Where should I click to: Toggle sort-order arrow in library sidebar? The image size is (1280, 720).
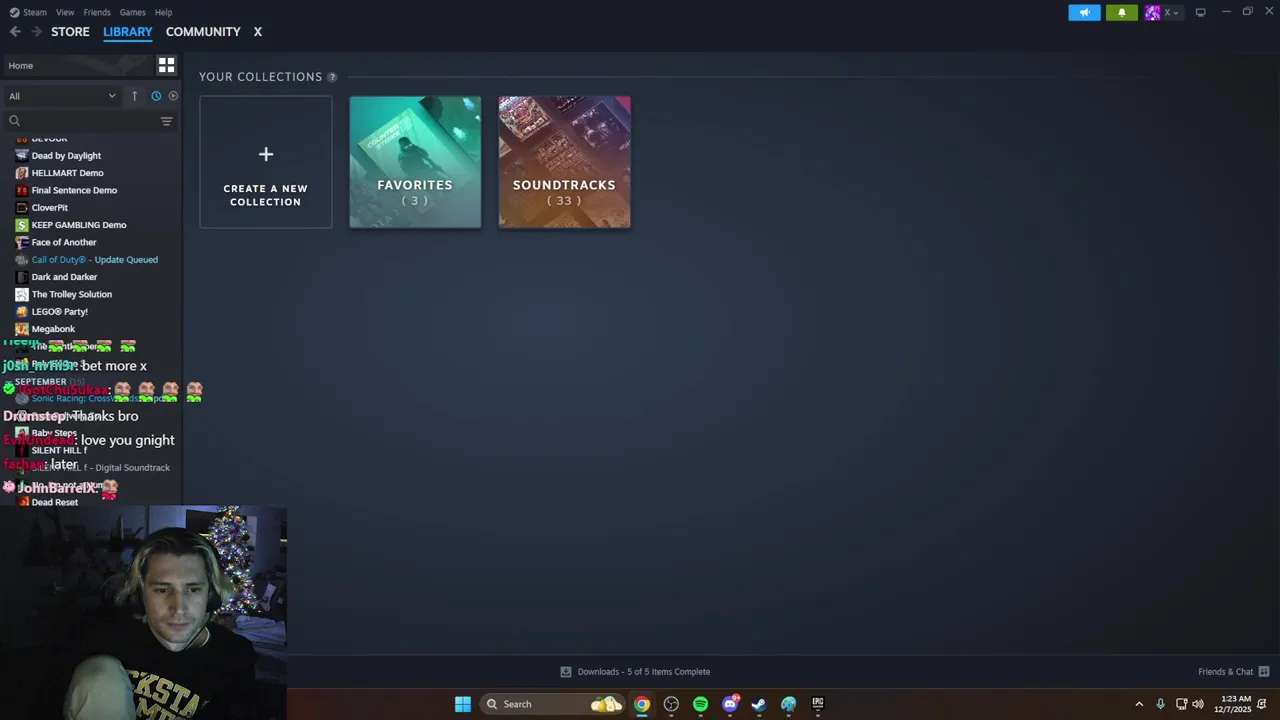pos(134,96)
